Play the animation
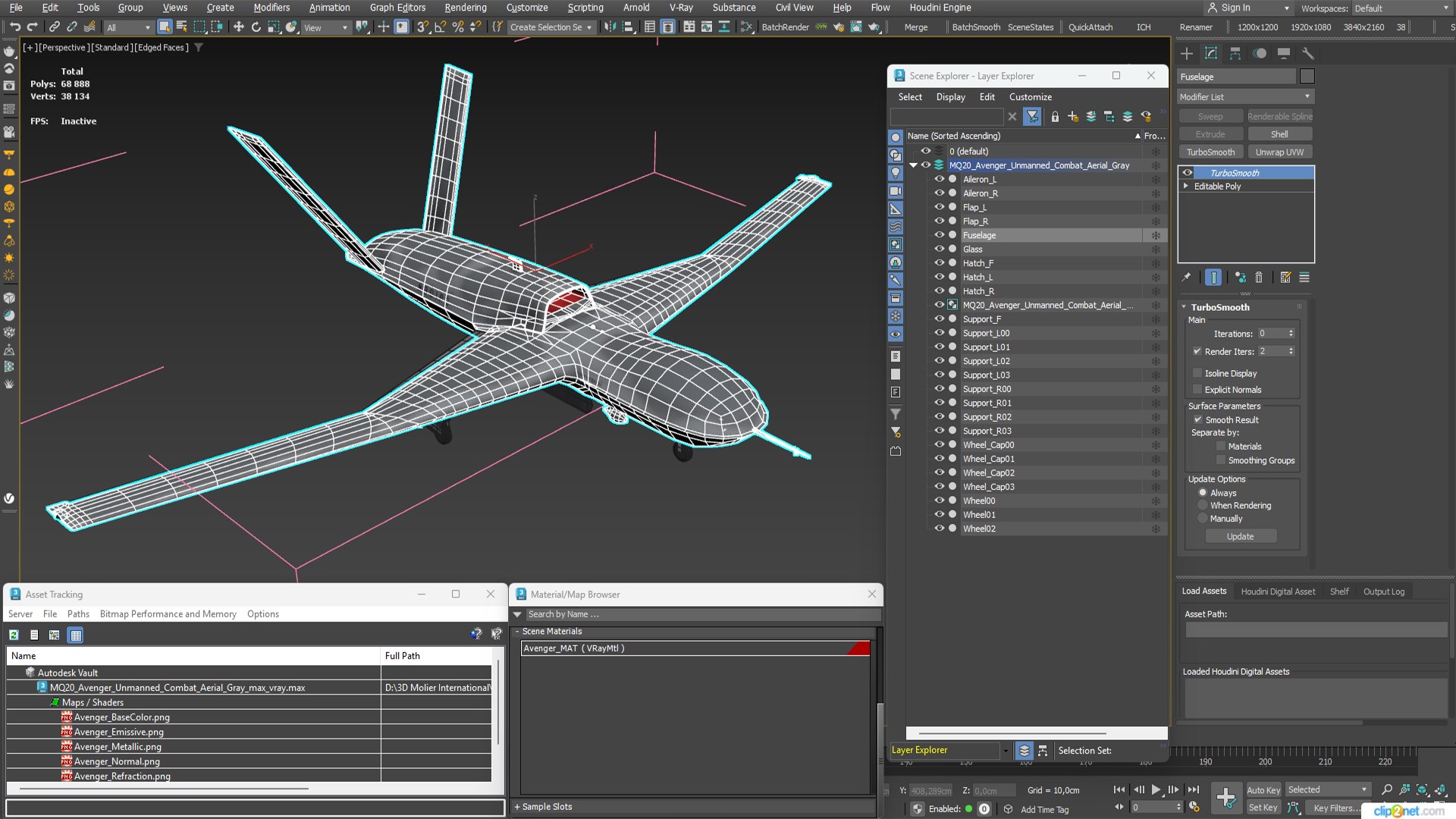This screenshot has height=819, width=1456. coord(1156,789)
